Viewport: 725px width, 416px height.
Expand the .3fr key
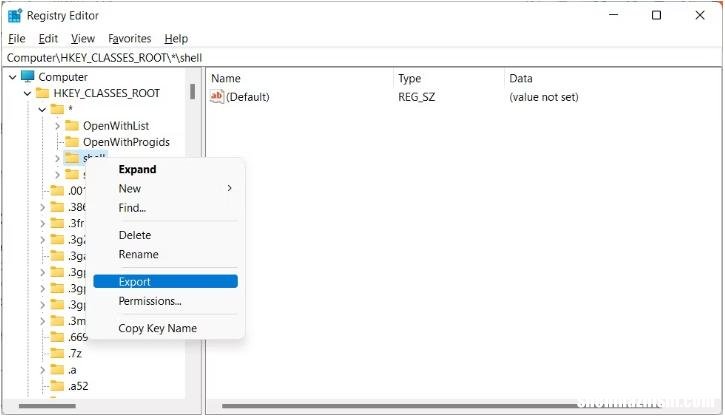43,224
